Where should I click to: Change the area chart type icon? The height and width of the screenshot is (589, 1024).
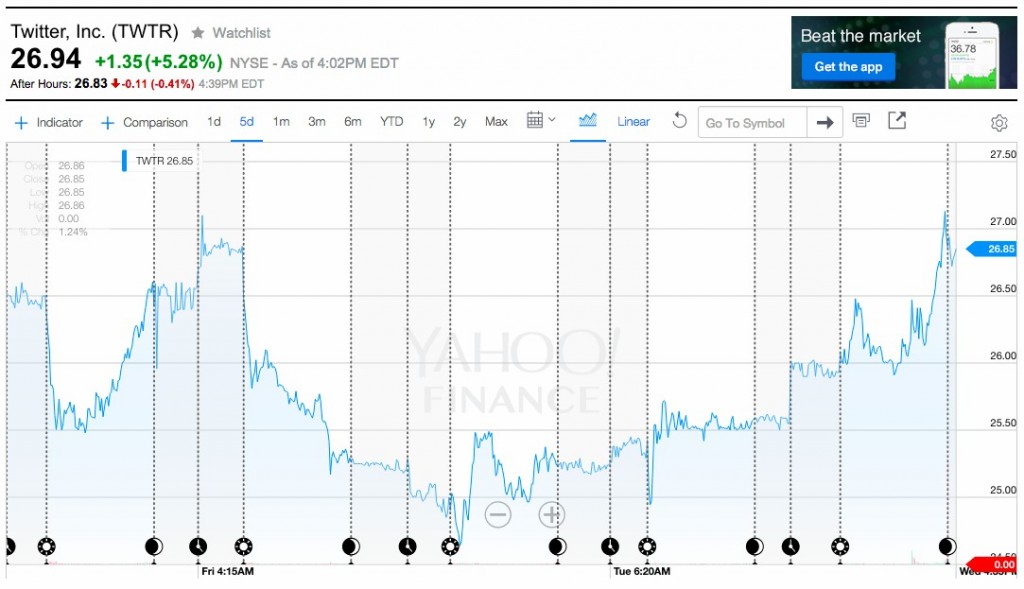pos(588,121)
